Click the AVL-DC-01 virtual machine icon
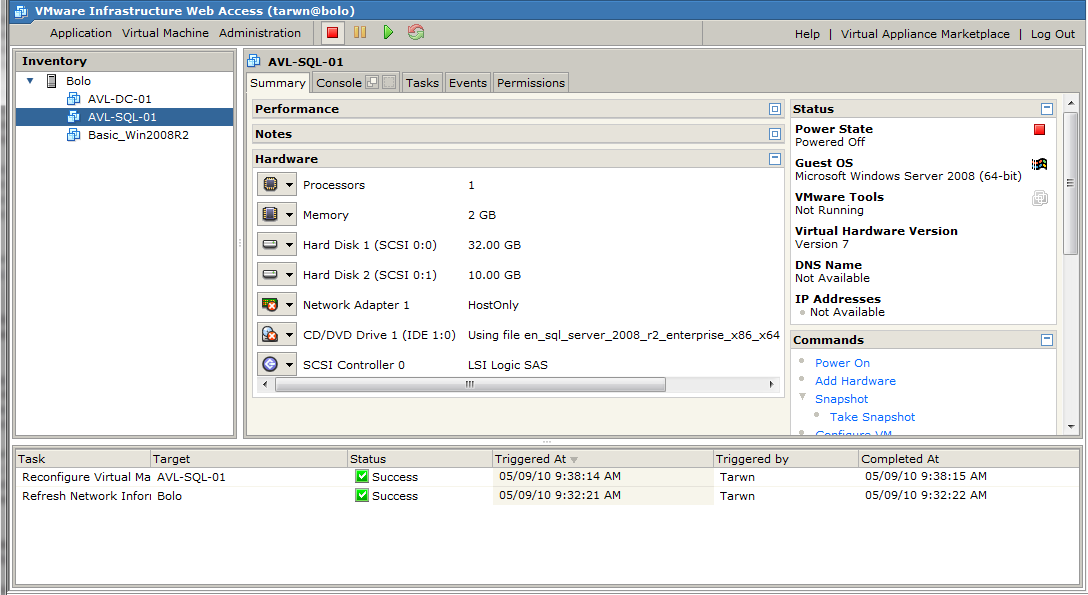Viewport: 1088px width, 595px height. click(74, 99)
